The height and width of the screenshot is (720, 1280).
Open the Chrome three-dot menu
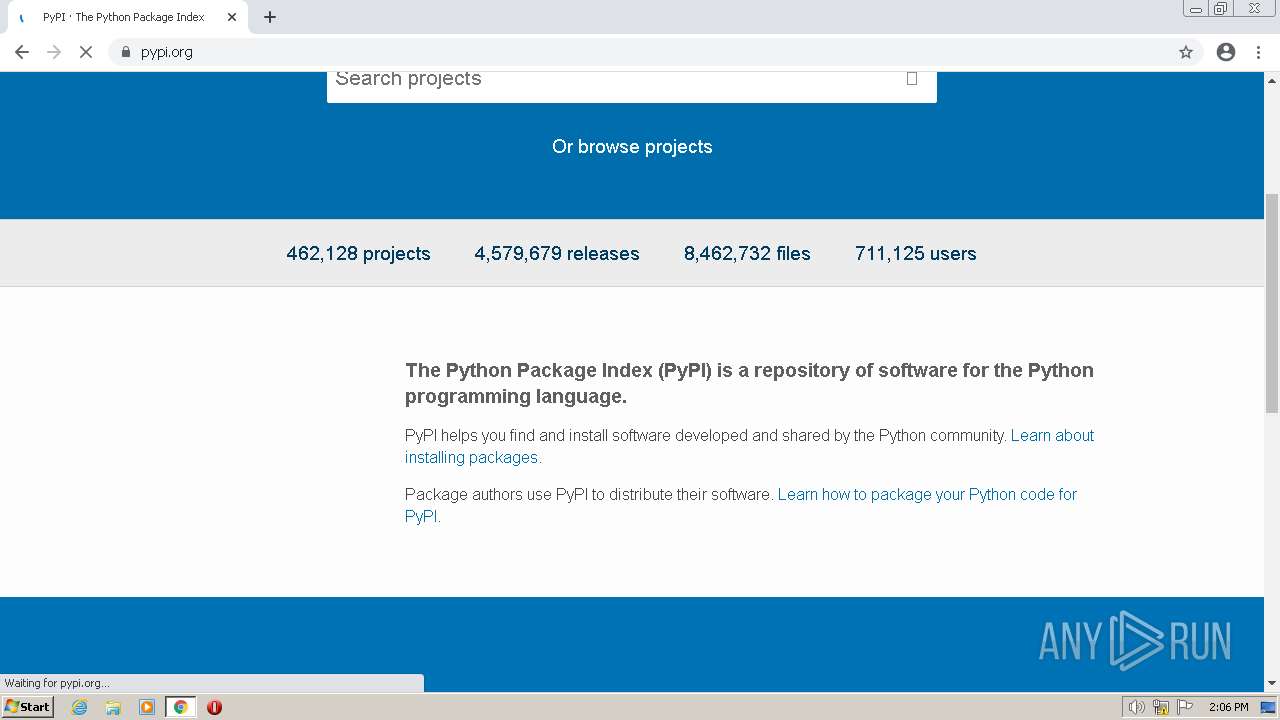[1258, 52]
